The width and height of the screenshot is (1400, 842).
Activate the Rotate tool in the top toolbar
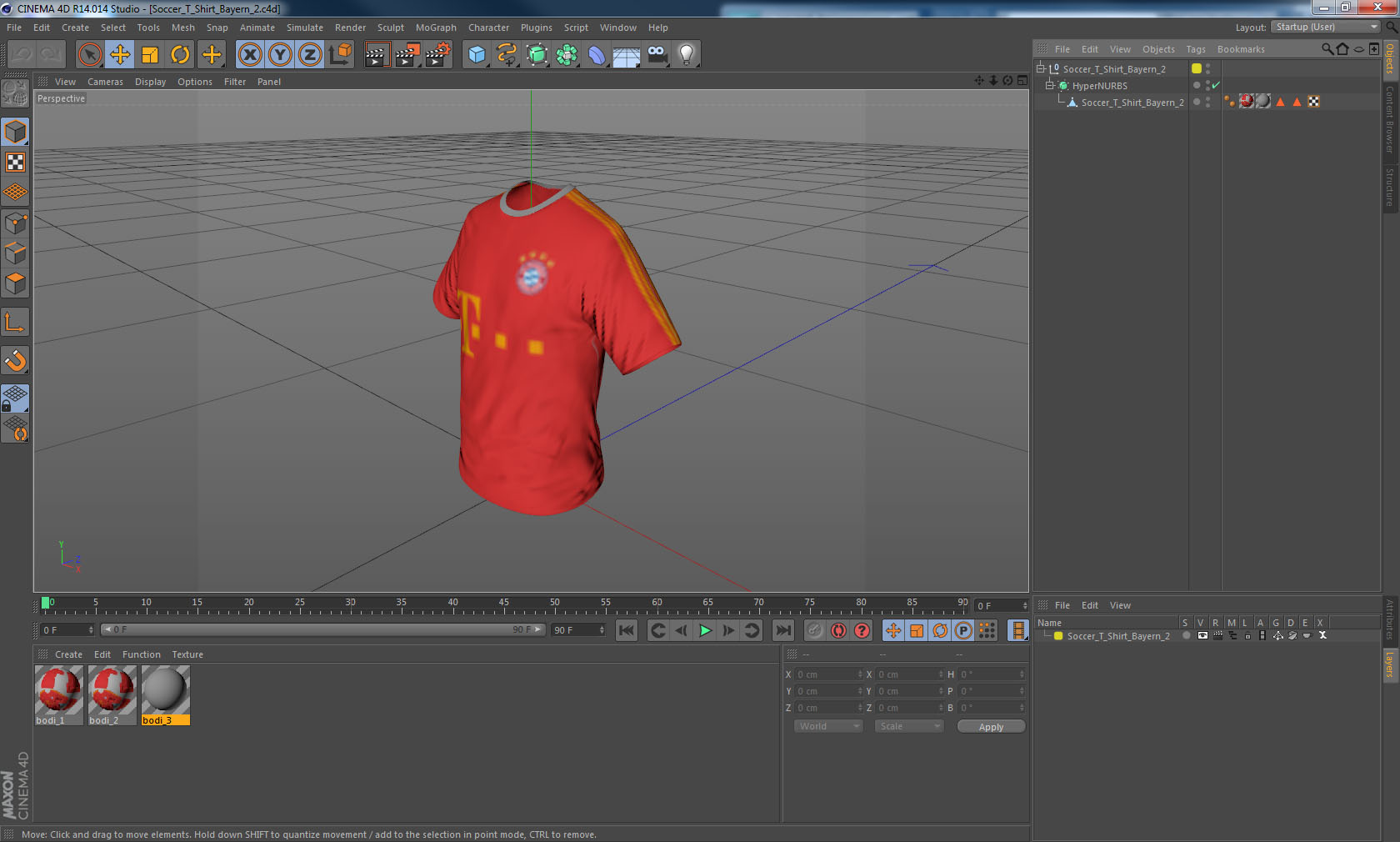180,55
